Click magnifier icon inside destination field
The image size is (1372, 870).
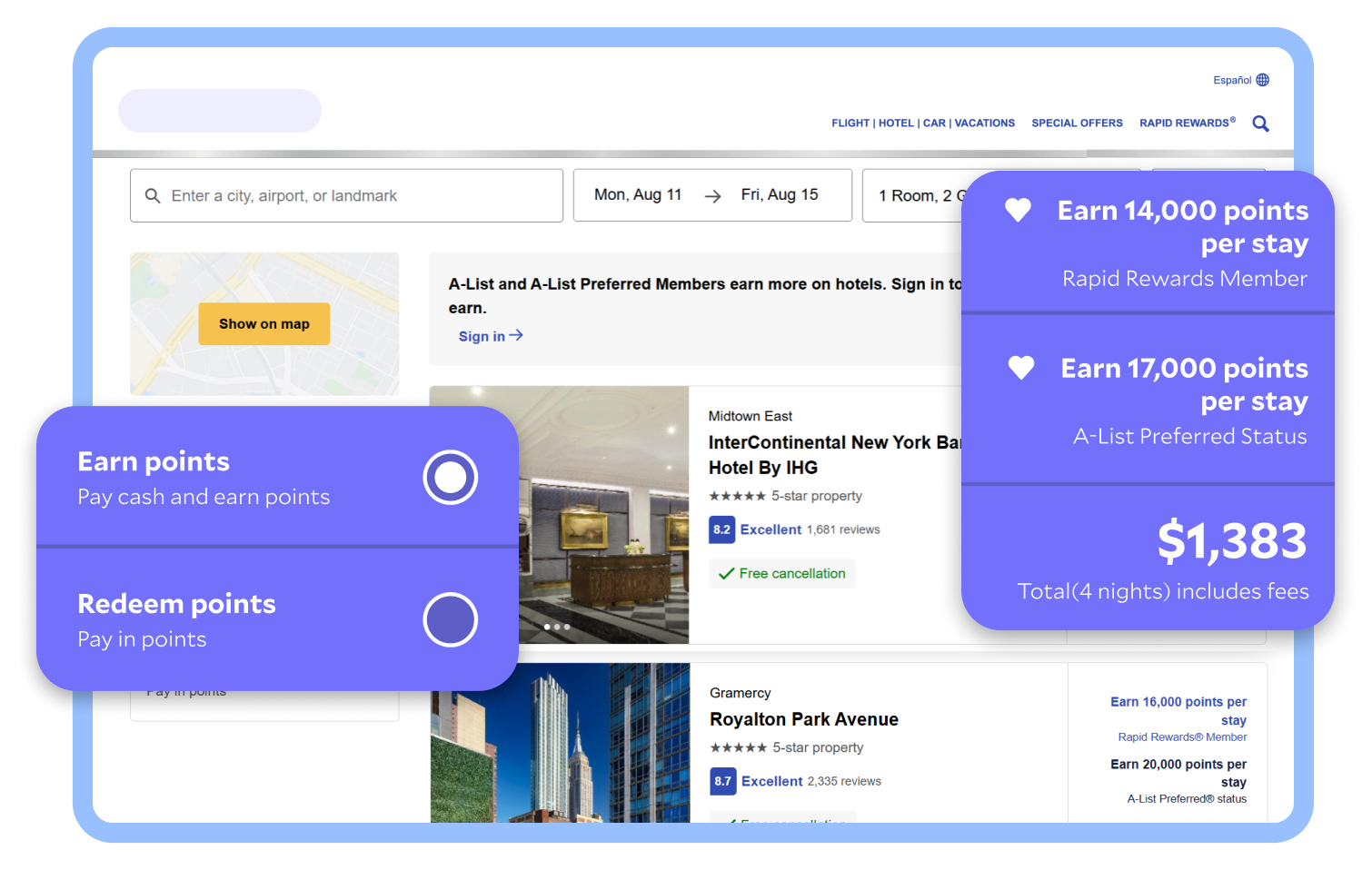153,196
